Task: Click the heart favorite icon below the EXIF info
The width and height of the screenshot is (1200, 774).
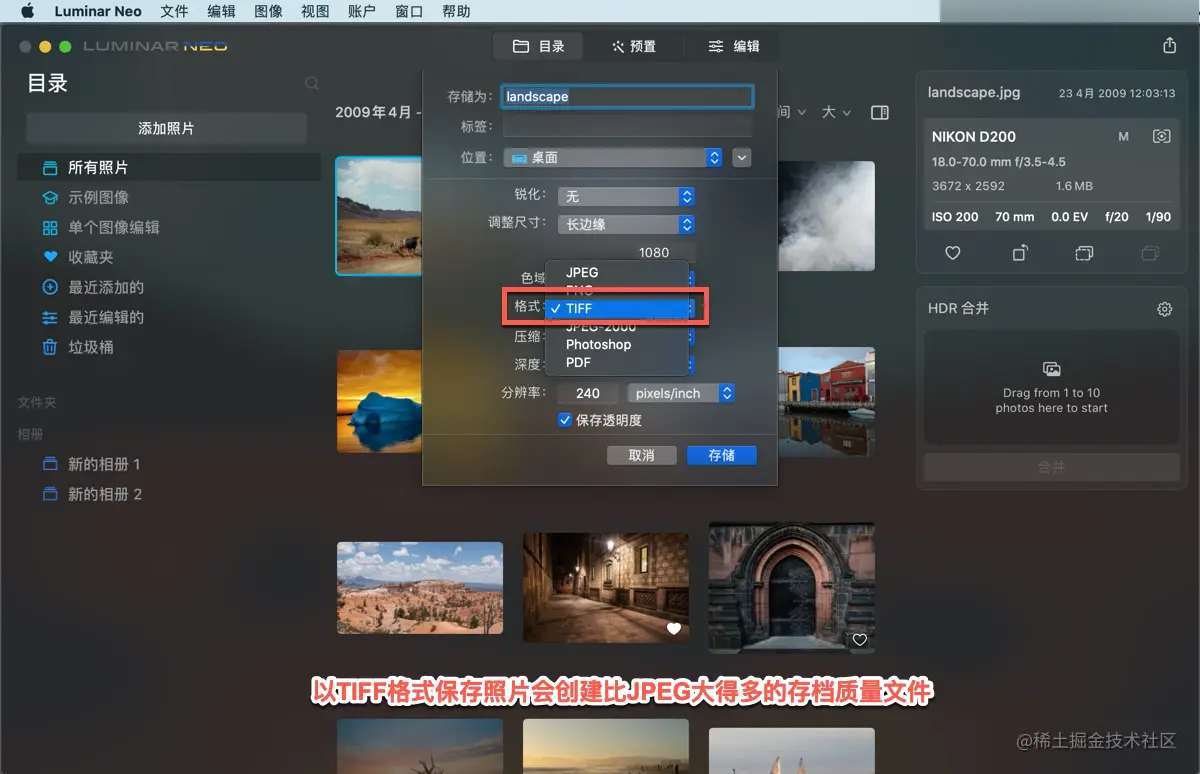Action: [953, 254]
